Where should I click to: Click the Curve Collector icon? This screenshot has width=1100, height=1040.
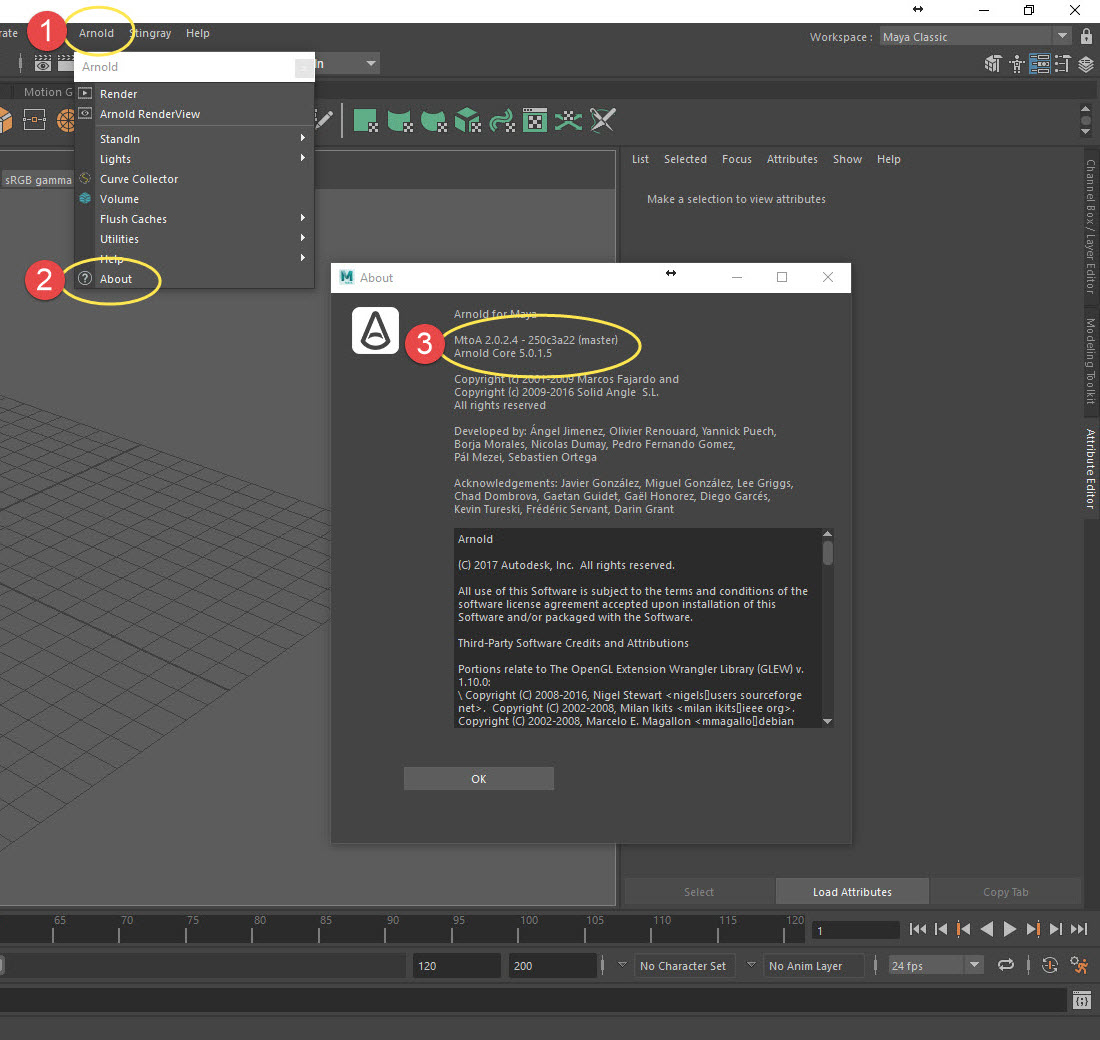85,179
